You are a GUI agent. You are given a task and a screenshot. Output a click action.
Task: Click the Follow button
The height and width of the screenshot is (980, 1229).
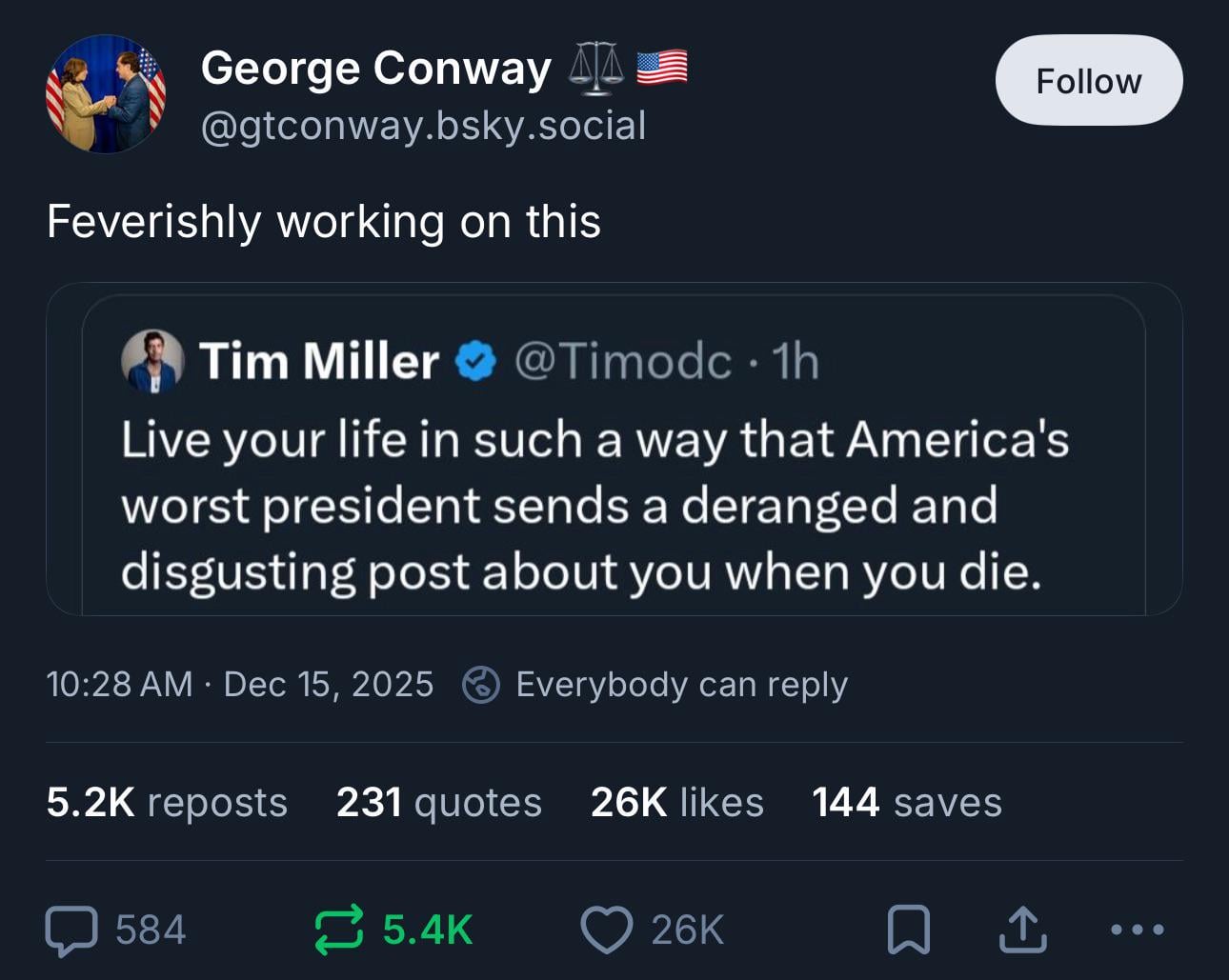point(1088,81)
